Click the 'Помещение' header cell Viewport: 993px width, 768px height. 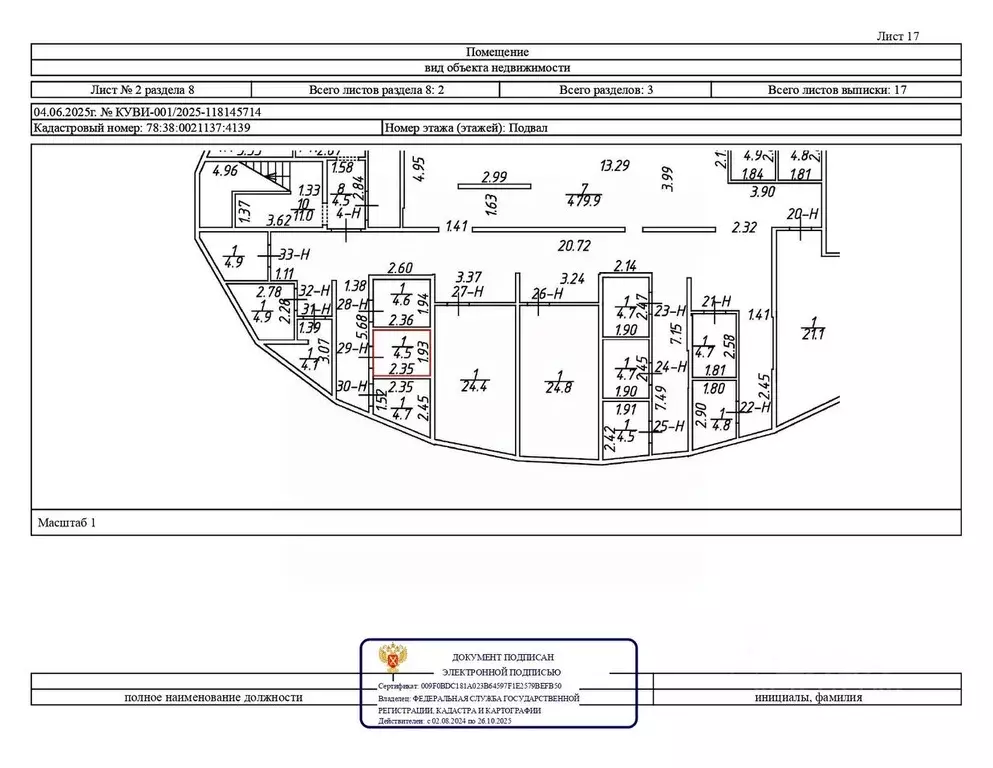point(496,52)
